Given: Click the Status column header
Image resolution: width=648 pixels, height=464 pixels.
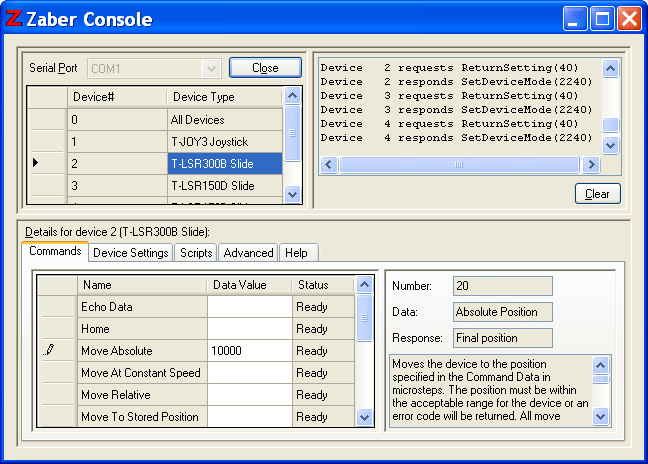Looking at the screenshot, I should pos(323,285).
